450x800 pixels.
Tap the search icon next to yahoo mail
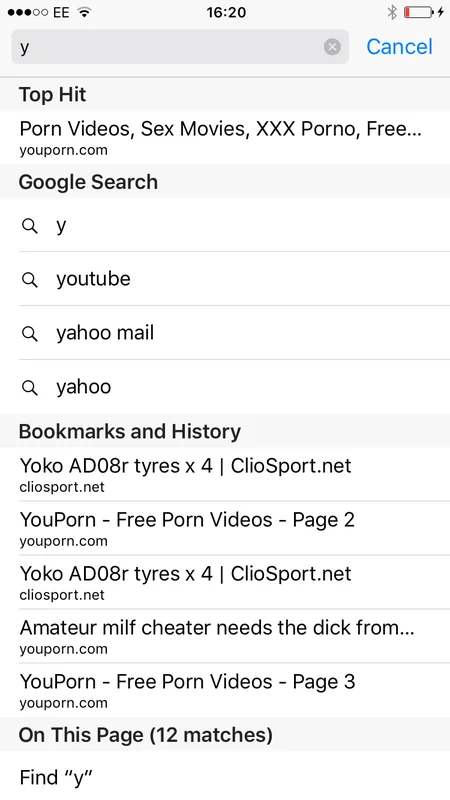click(30, 334)
